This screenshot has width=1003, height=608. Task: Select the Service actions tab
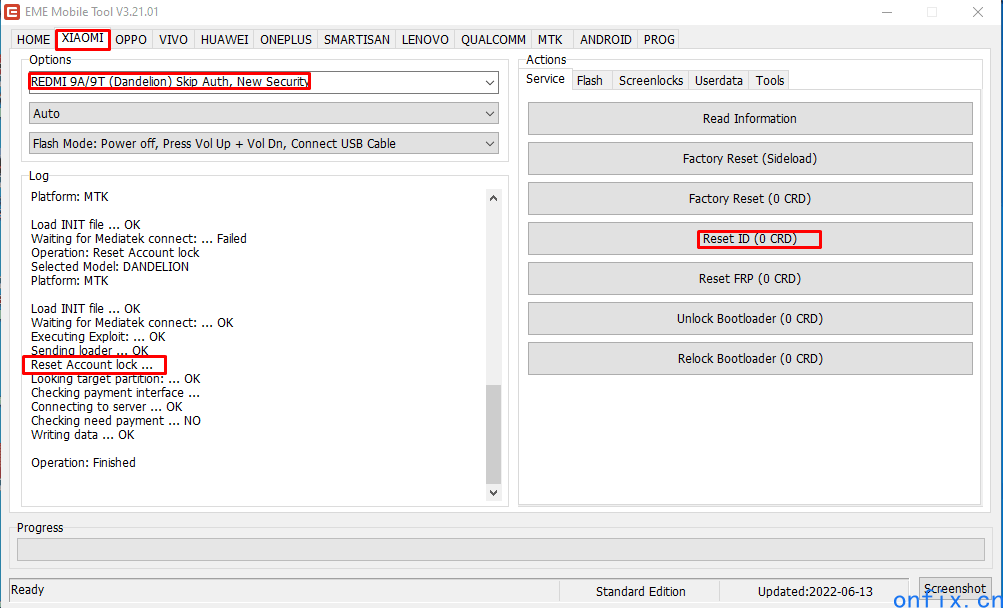point(545,79)
